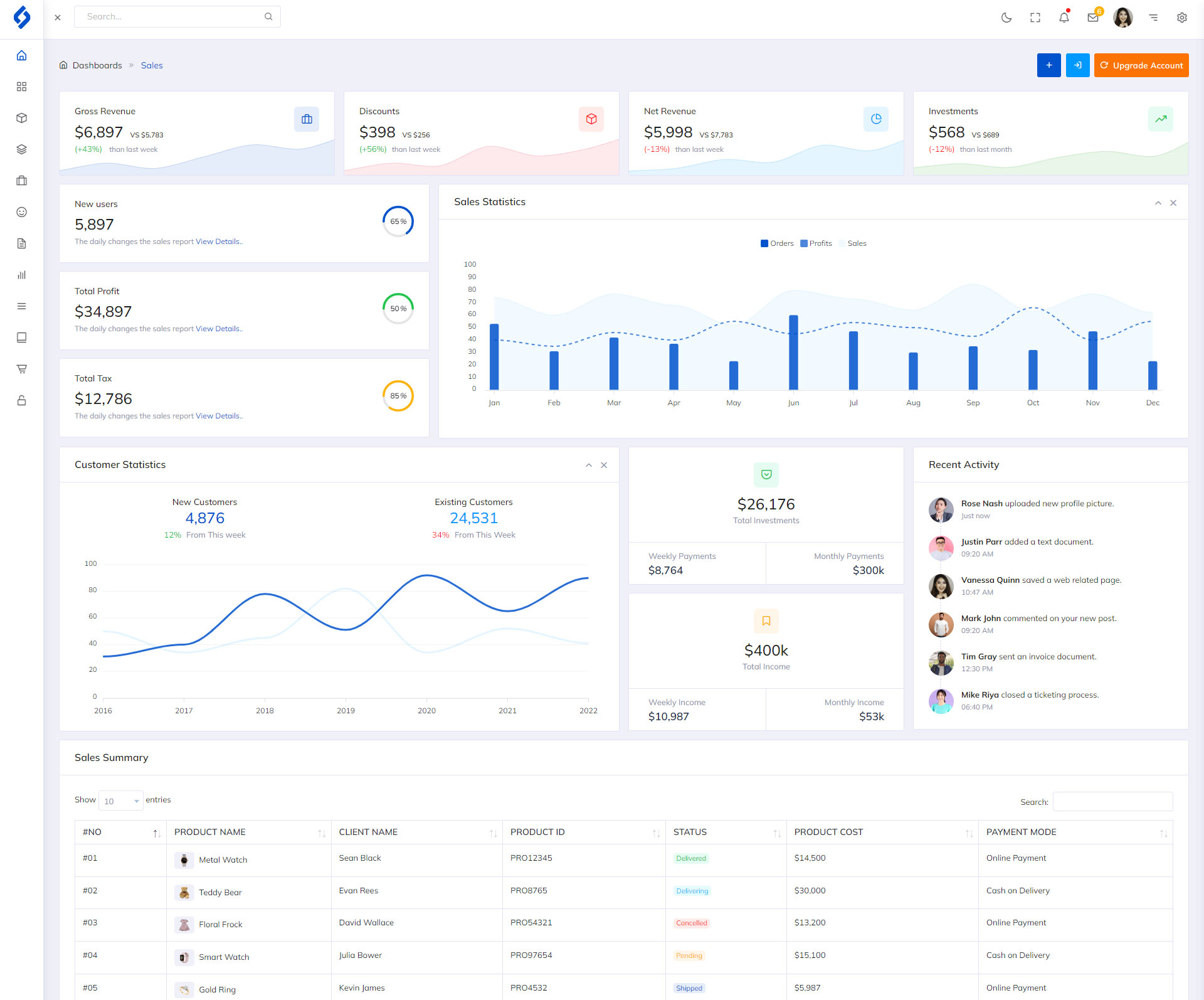
Task: Toggle Orders series in chart legend
Action: click(777, 243)
